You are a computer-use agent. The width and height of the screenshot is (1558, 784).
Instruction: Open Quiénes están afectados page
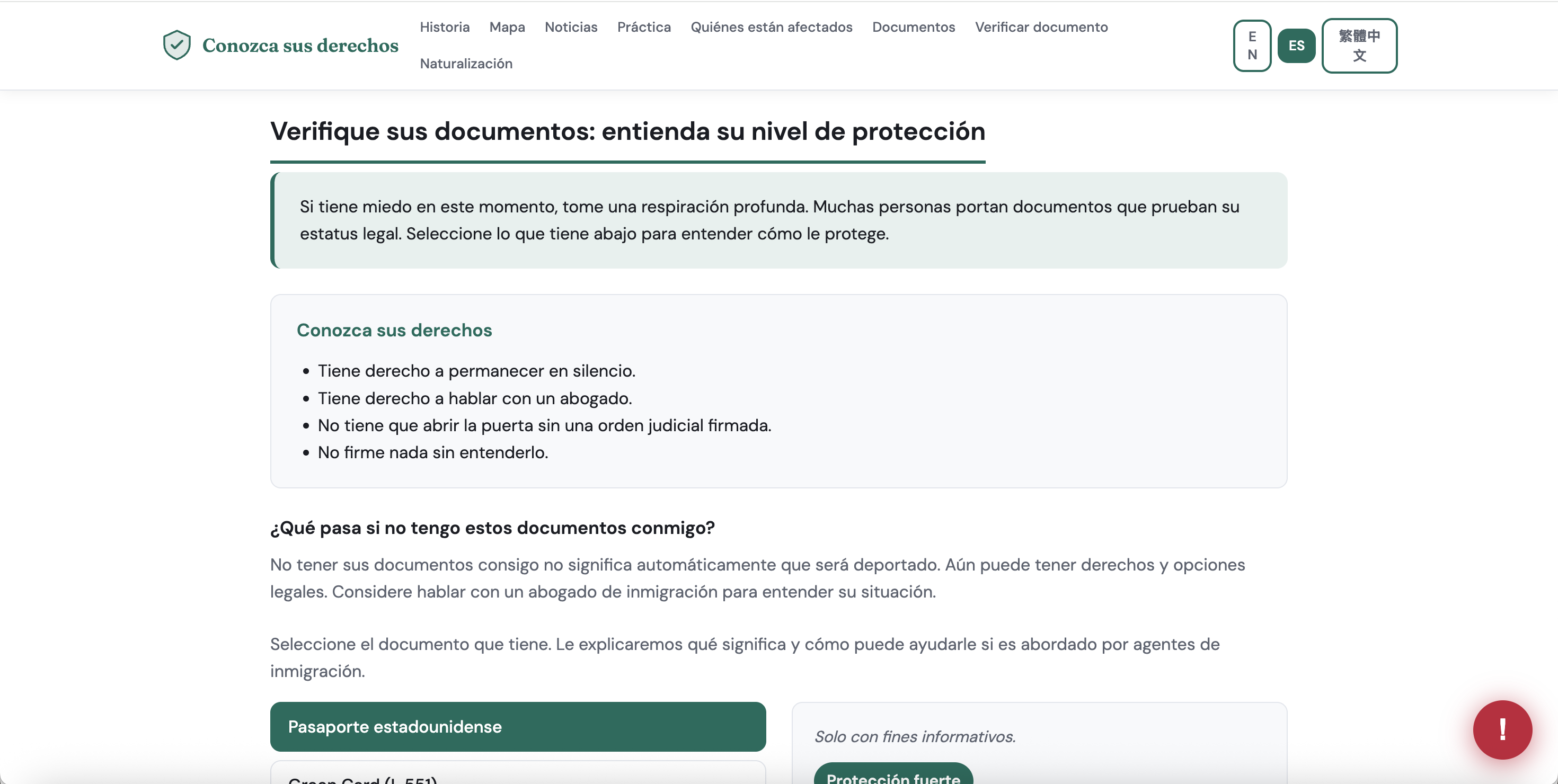click(771, 27)
